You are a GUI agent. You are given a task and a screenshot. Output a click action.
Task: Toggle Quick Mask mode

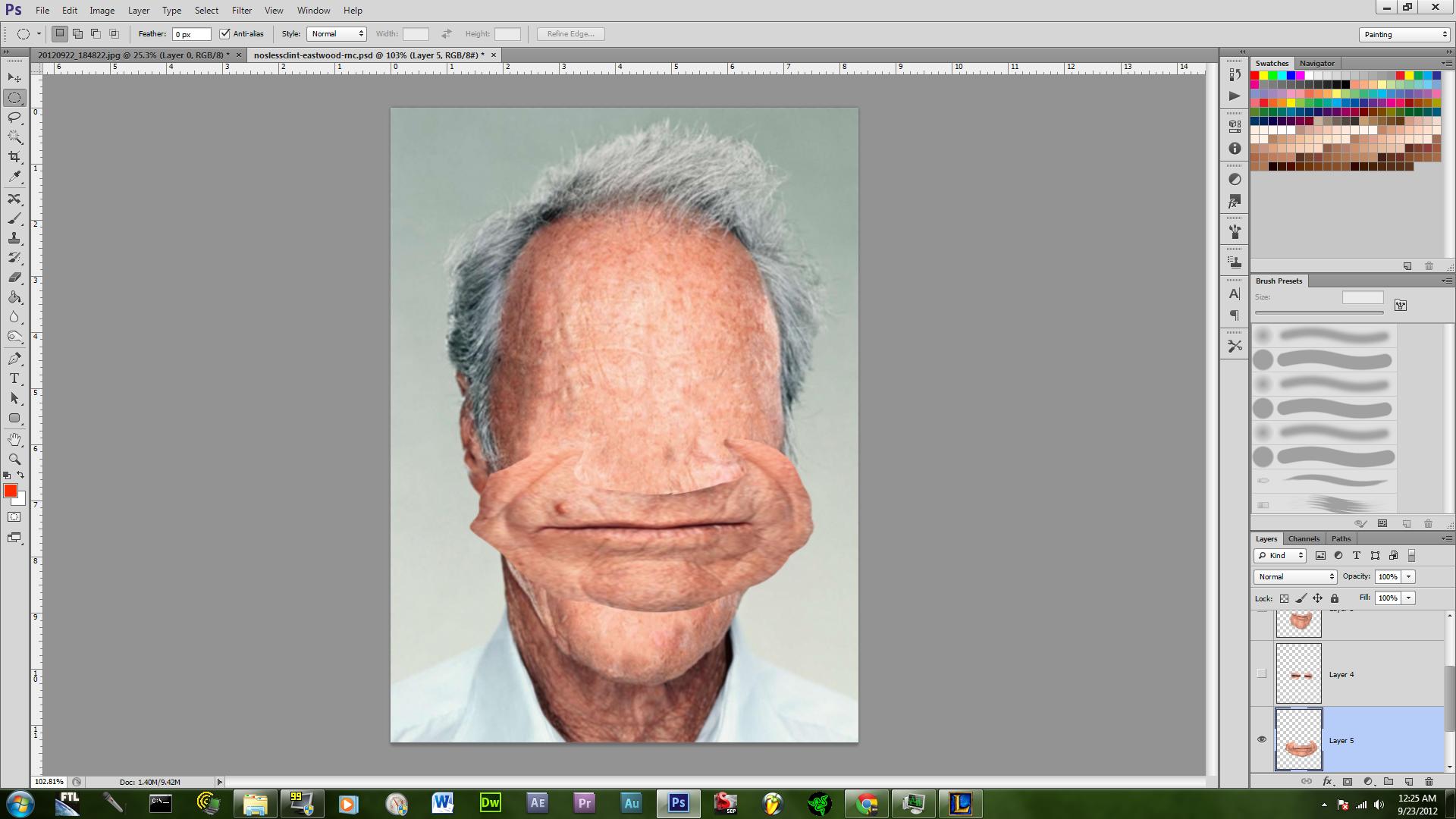(14, 517)
